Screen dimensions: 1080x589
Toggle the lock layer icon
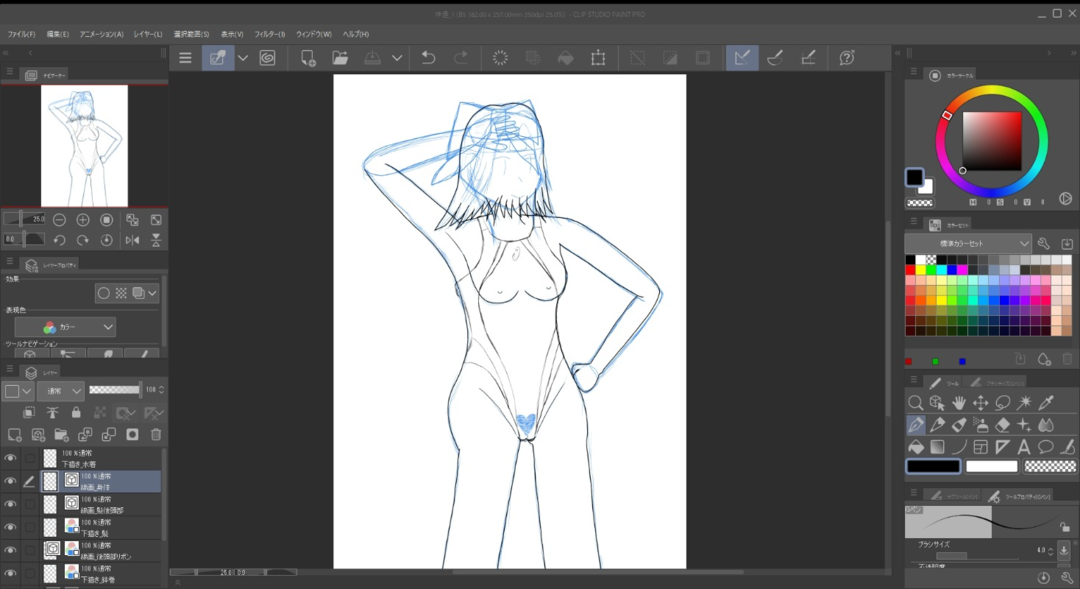pos(76,413)
